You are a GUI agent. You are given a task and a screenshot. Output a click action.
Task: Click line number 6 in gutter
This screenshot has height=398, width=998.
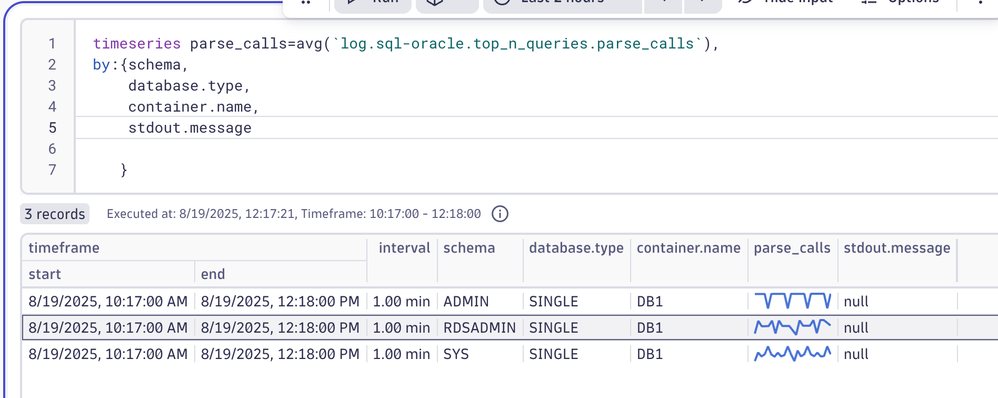coord(52,149)
